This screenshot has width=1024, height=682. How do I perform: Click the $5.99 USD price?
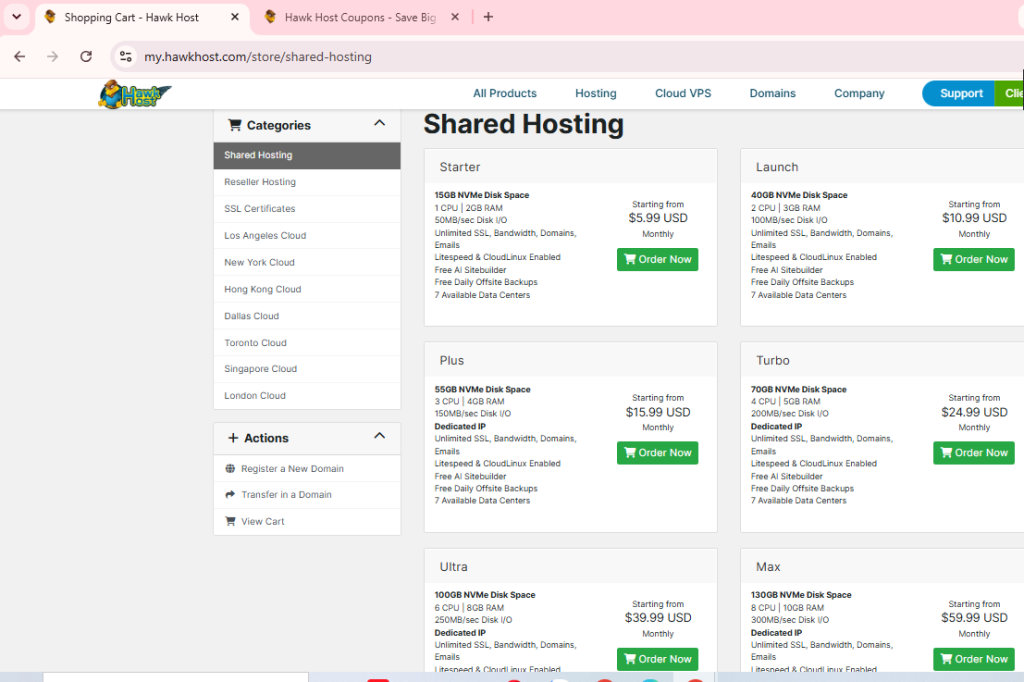point(658,218)
